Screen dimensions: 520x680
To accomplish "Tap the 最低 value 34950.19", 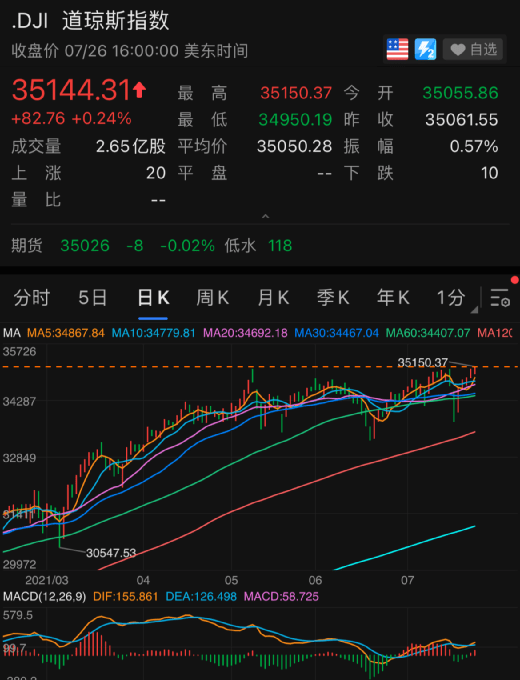I will pos(295,120).
